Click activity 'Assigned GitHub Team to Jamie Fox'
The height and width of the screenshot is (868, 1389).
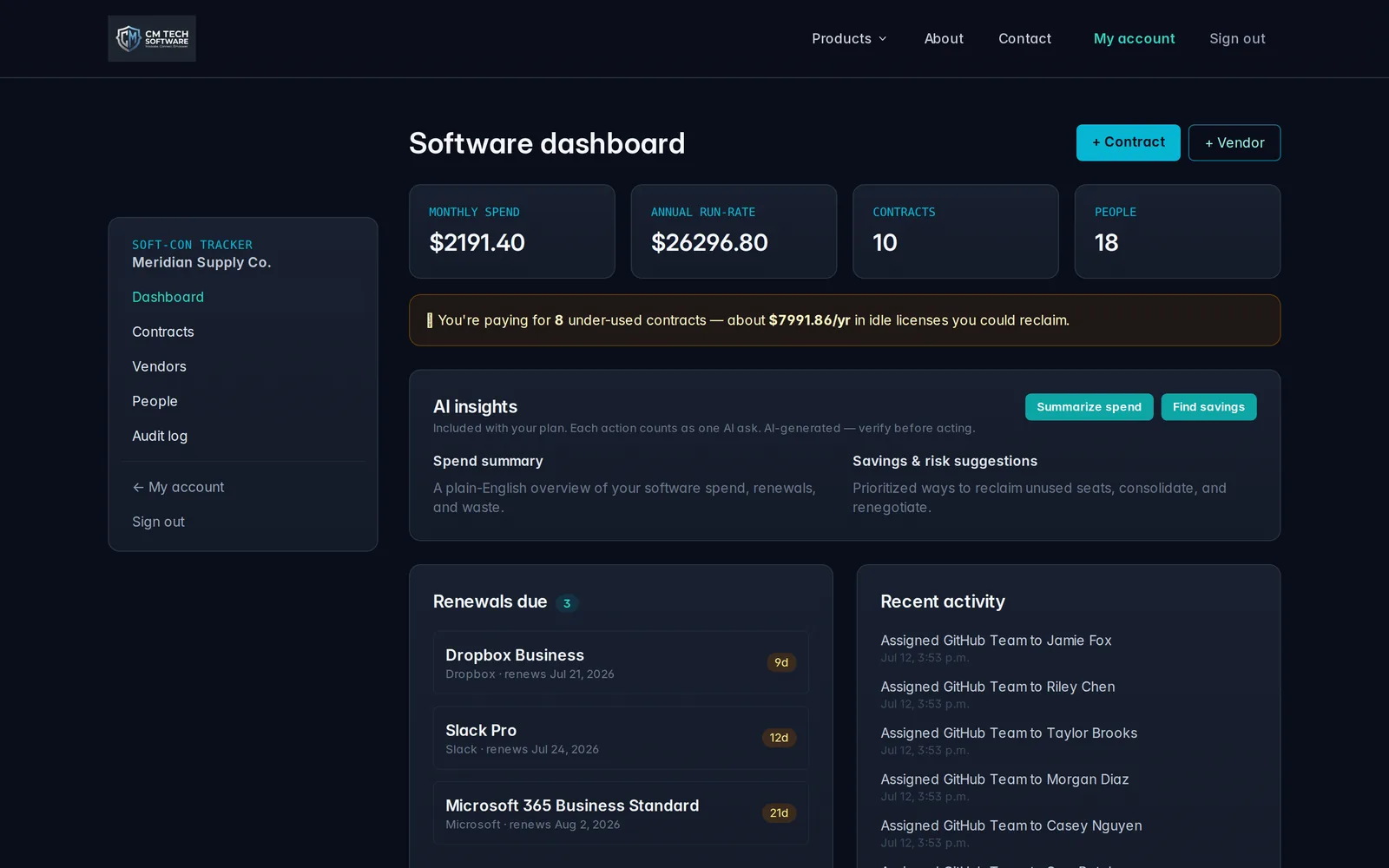(996, 641)
